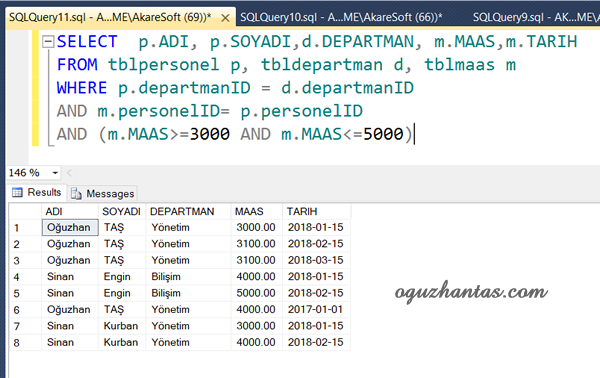Select results row 5 header
600x378 pixels.
click(25, 293)
